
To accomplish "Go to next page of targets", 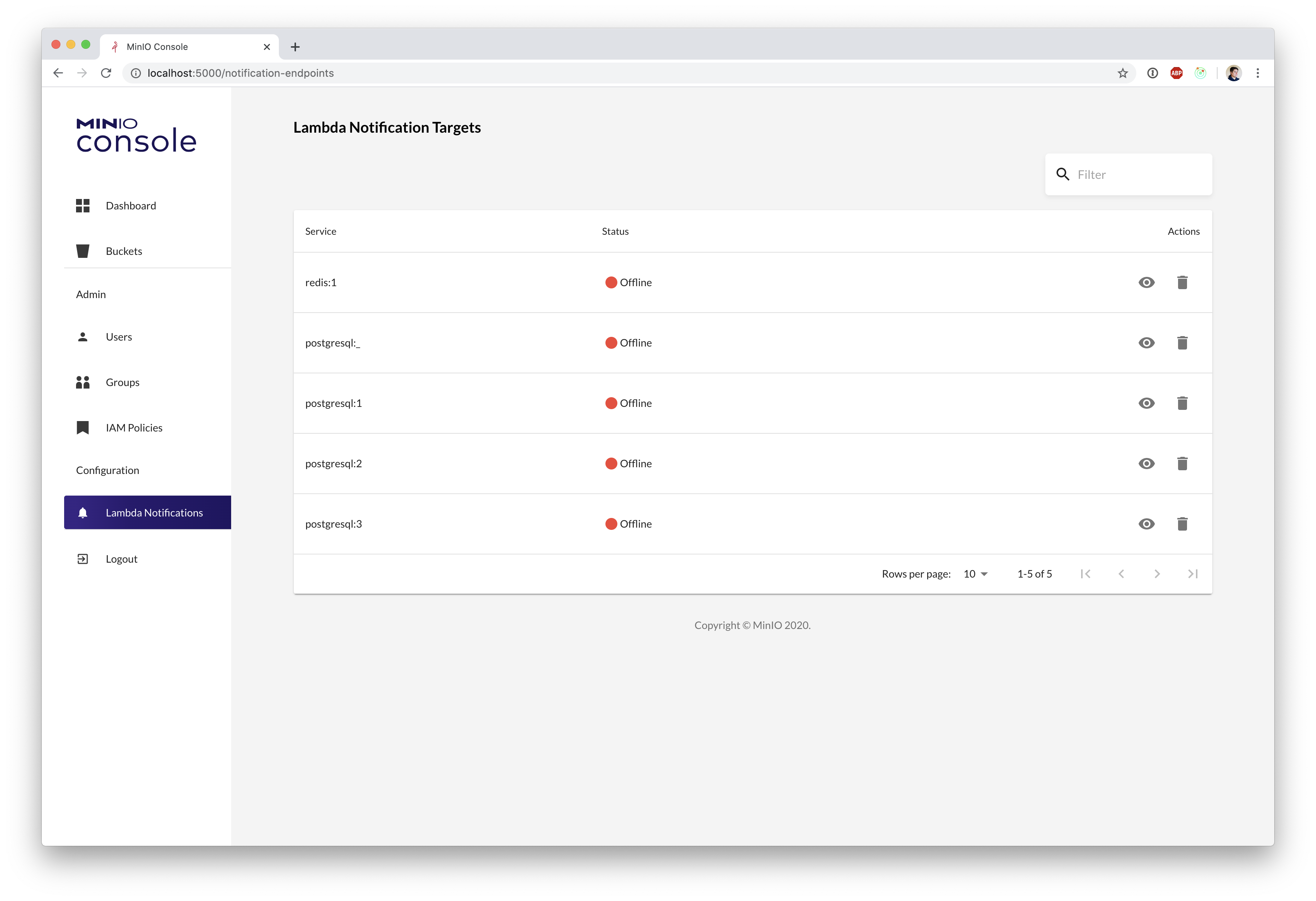I will (x=1157, y=574).
